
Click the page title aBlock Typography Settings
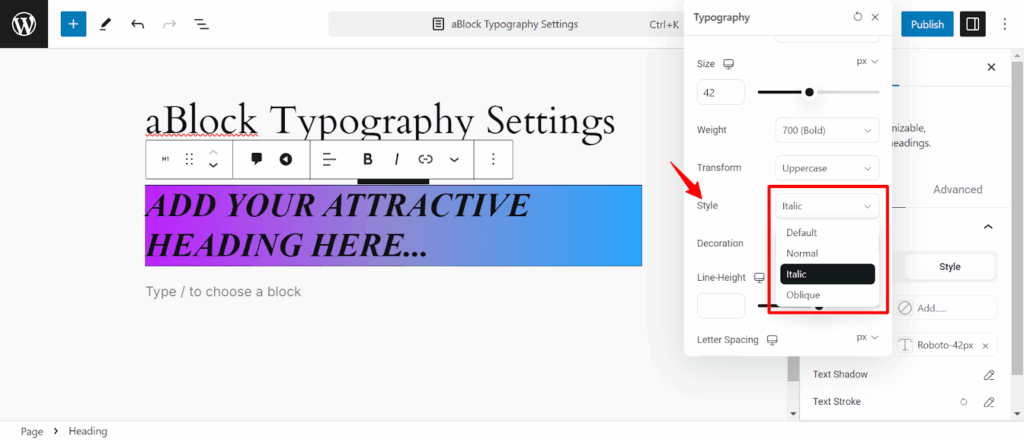[x=380, y=120]
